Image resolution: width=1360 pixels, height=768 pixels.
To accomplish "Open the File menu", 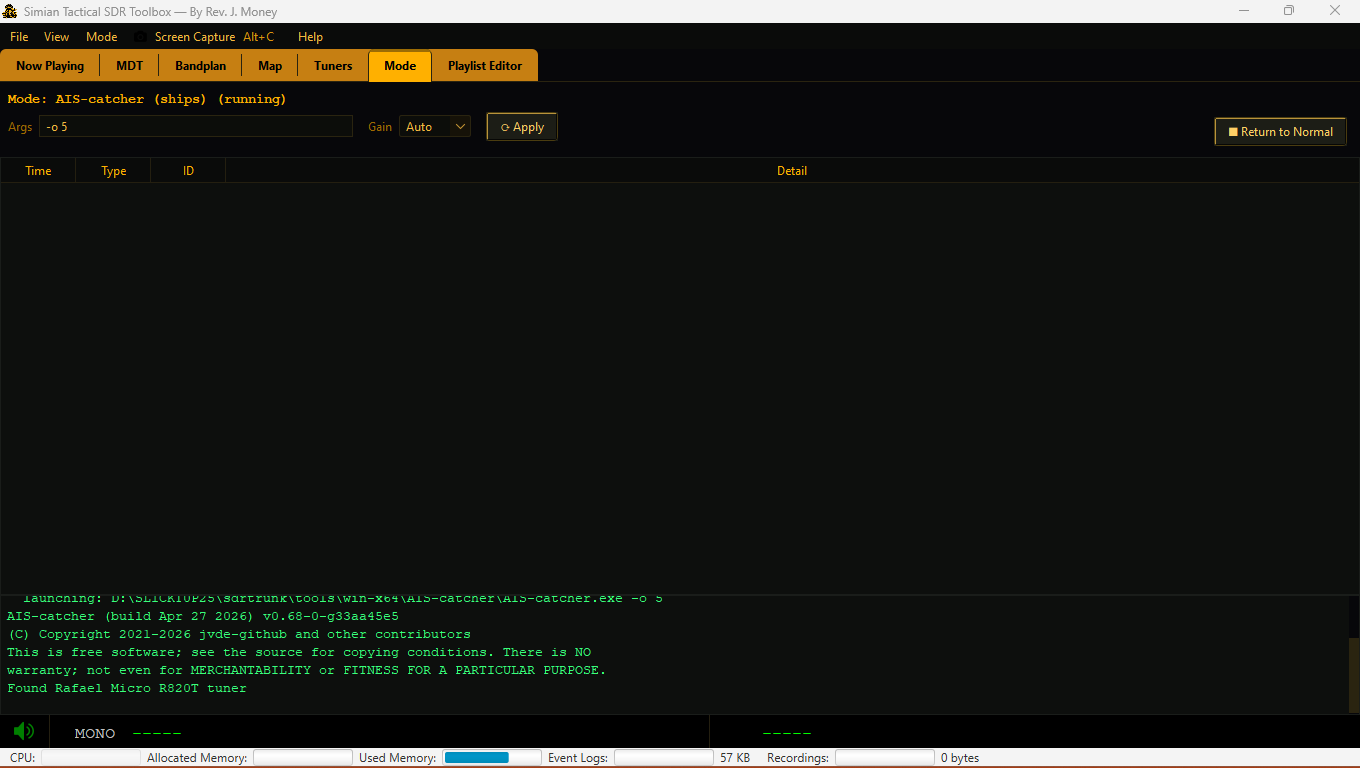I will (19, 37).
